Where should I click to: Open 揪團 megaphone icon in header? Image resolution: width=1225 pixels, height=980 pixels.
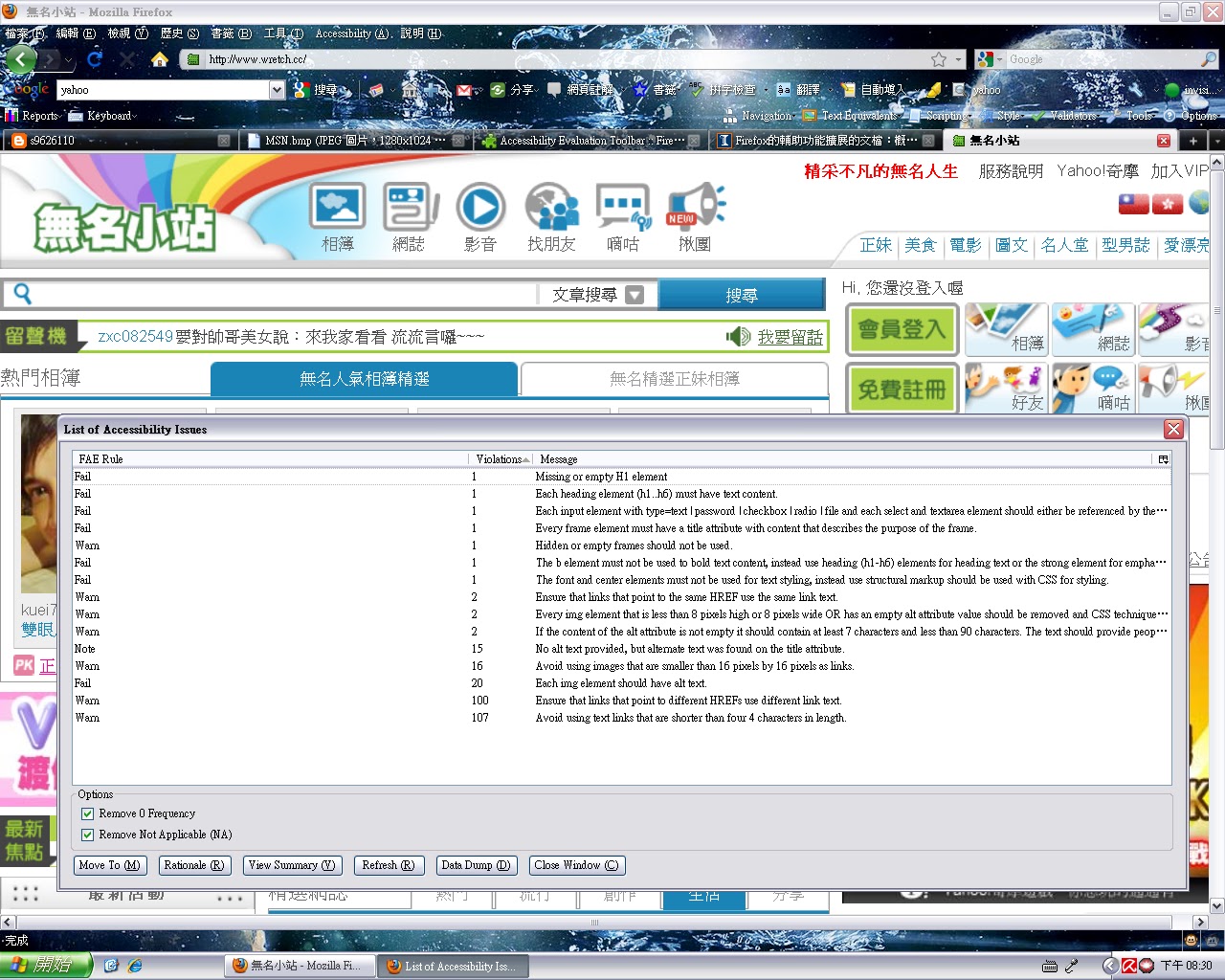point(695,218)
